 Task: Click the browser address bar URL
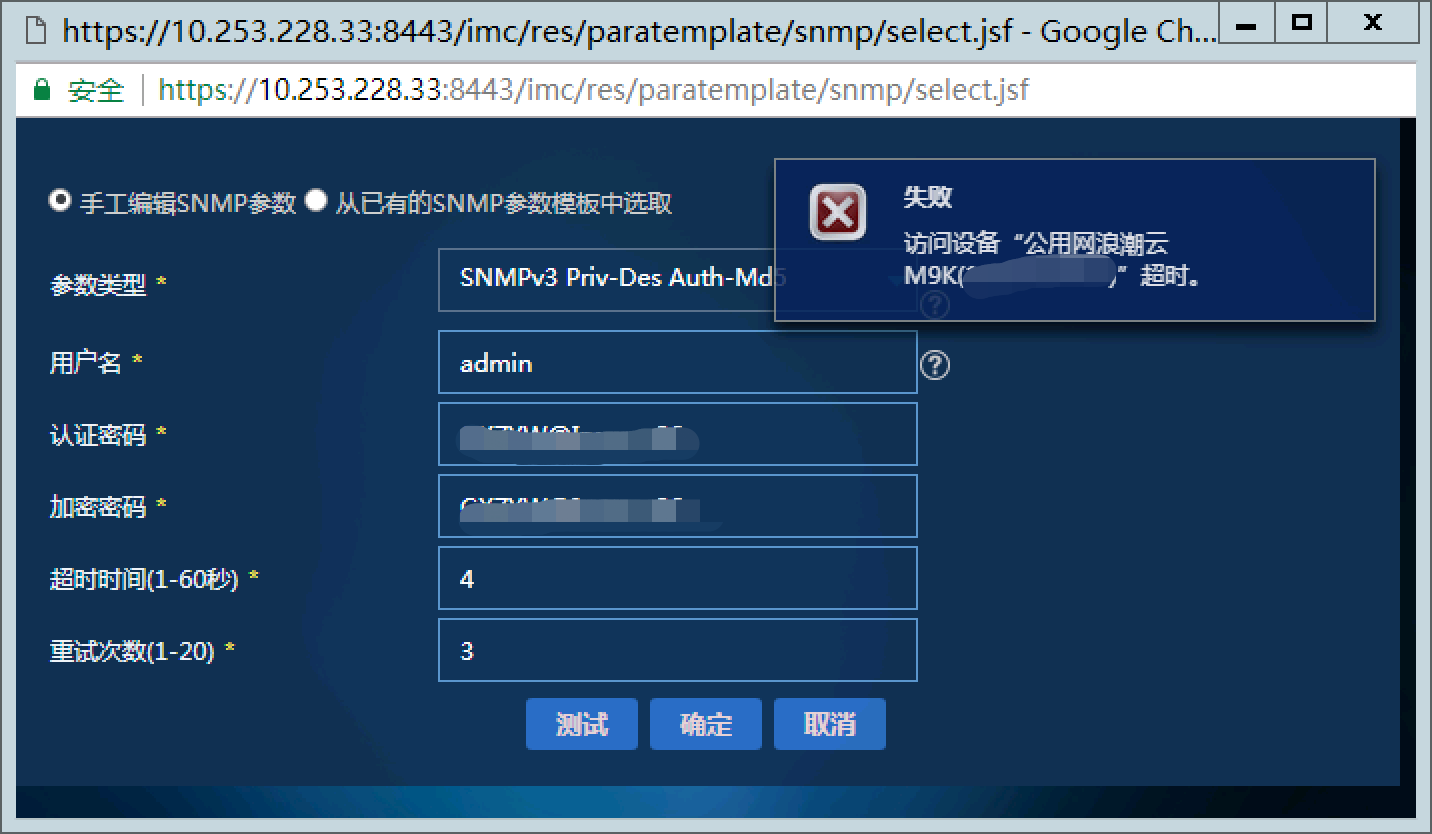click(x=593, y=91)
